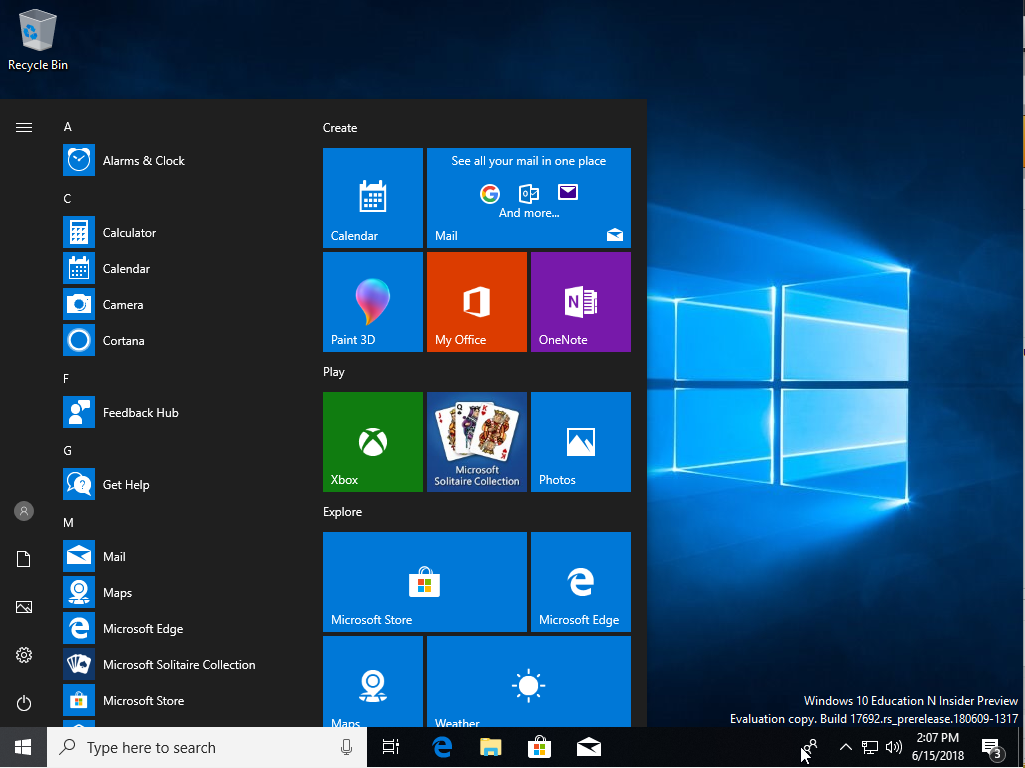Open Documents from the Start side rail

[24, 559]
